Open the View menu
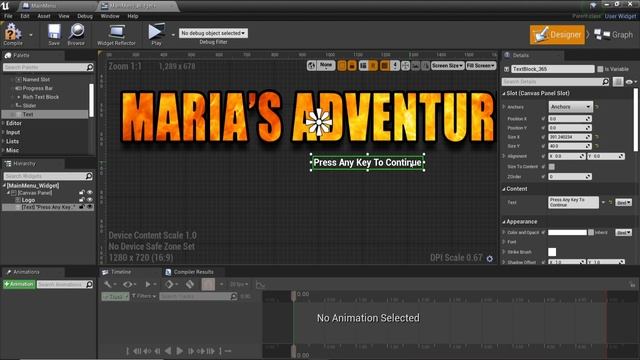Image resolution: width=640 pixels, height=360 pixels. [x=64, y=16]
